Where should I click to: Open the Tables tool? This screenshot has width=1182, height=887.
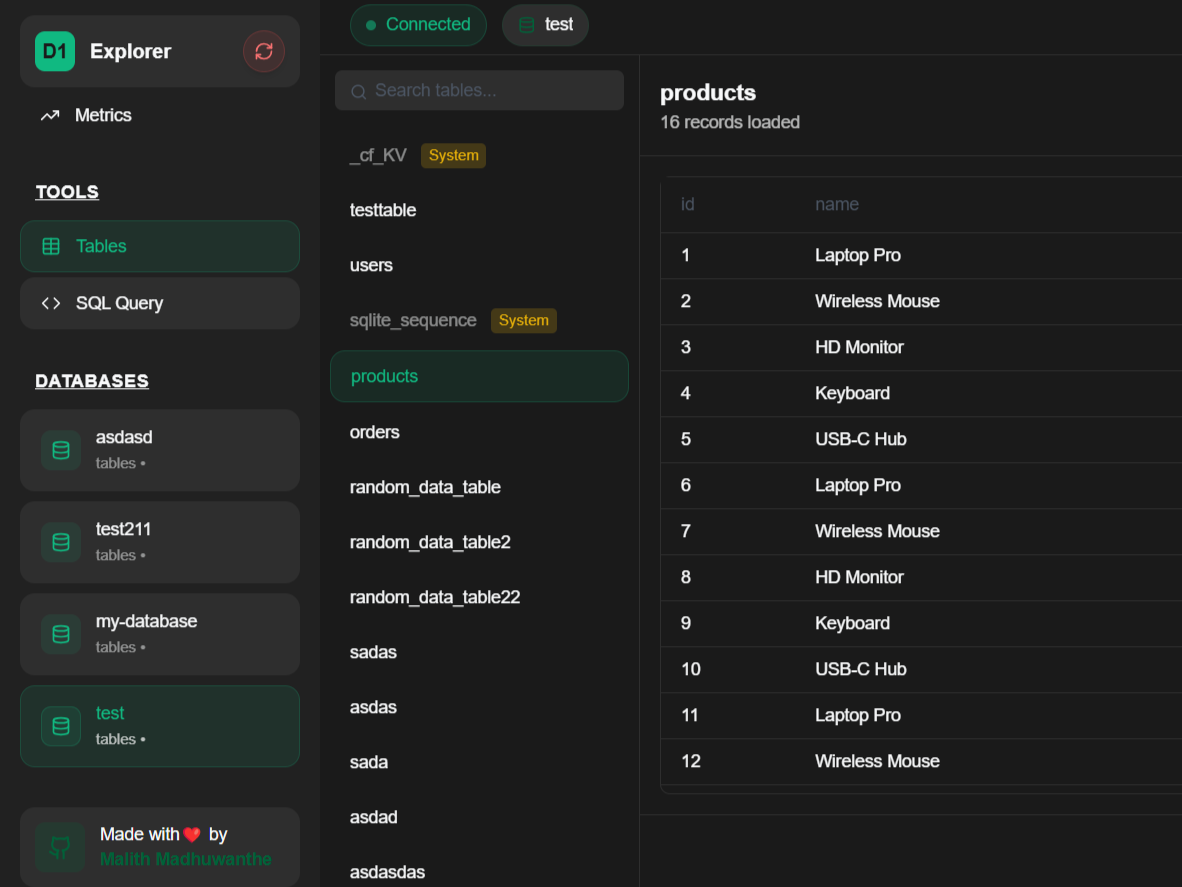tap(160, 246)
